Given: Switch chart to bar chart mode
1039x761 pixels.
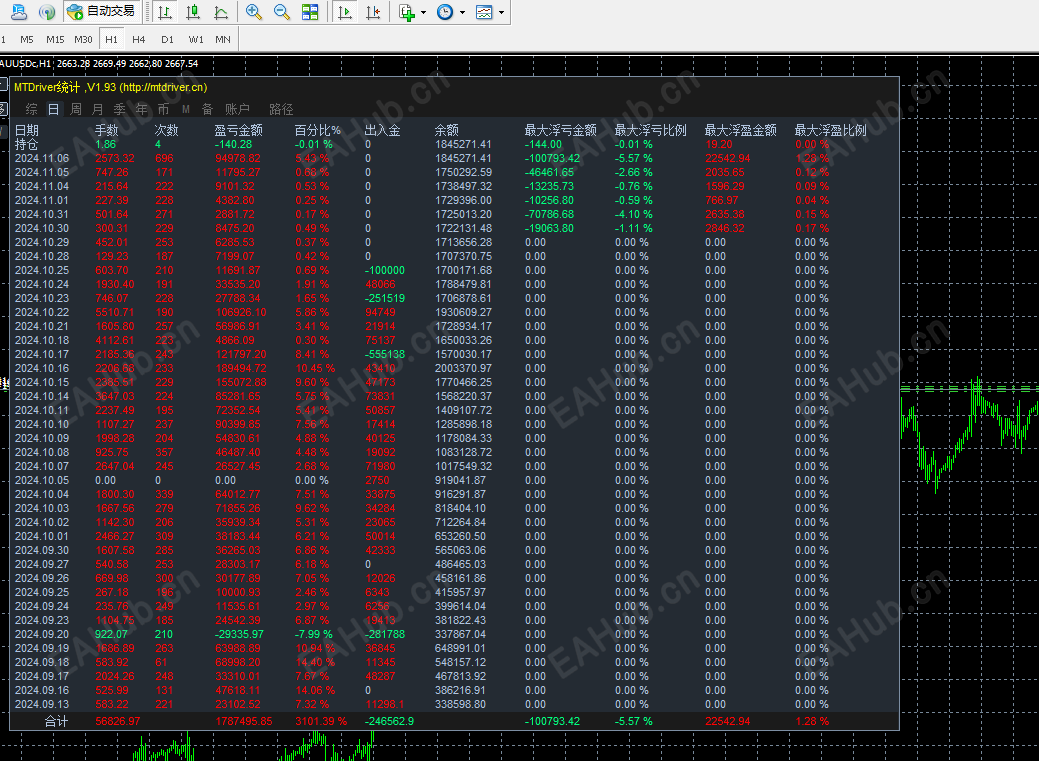Looking at the screenshot, I should [x=165, y=12].
